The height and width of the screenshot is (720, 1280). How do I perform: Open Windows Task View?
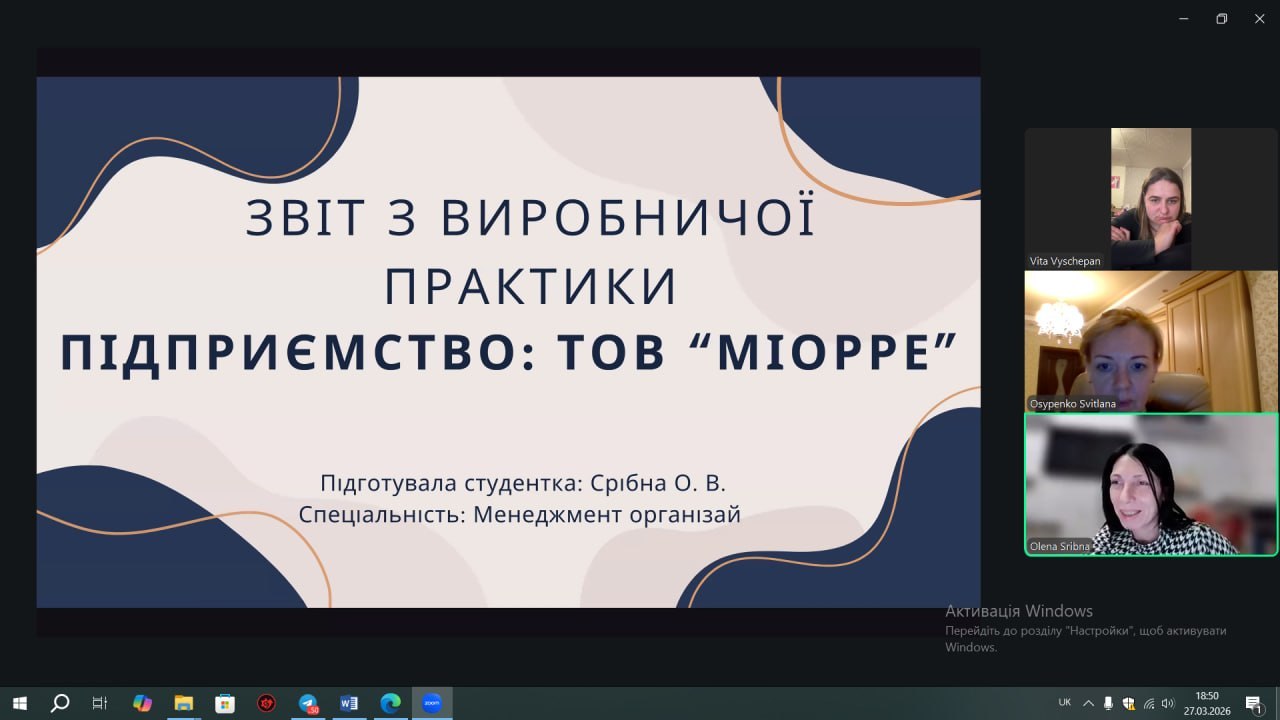coord(100,703)
